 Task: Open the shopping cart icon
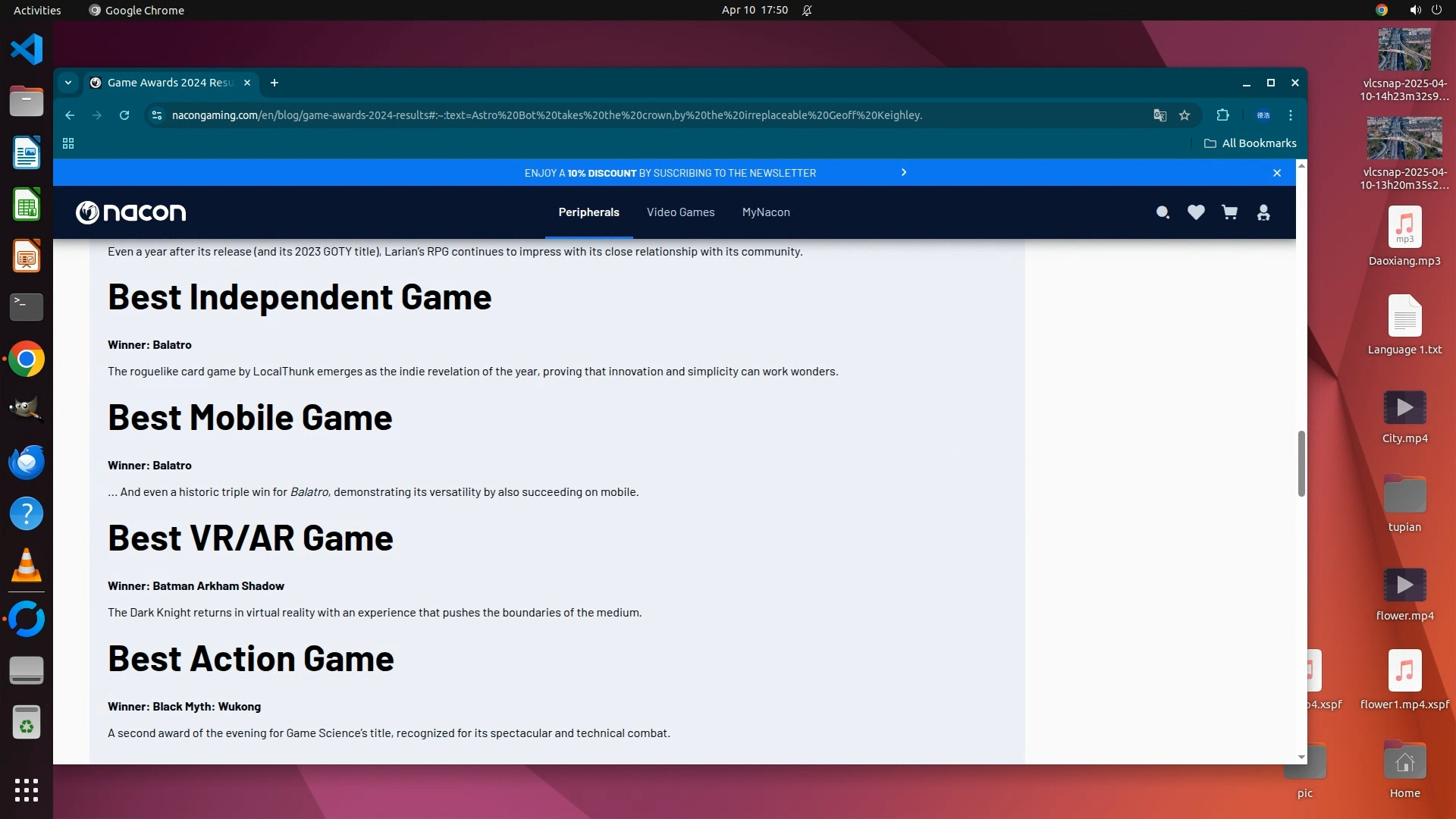1229,212
